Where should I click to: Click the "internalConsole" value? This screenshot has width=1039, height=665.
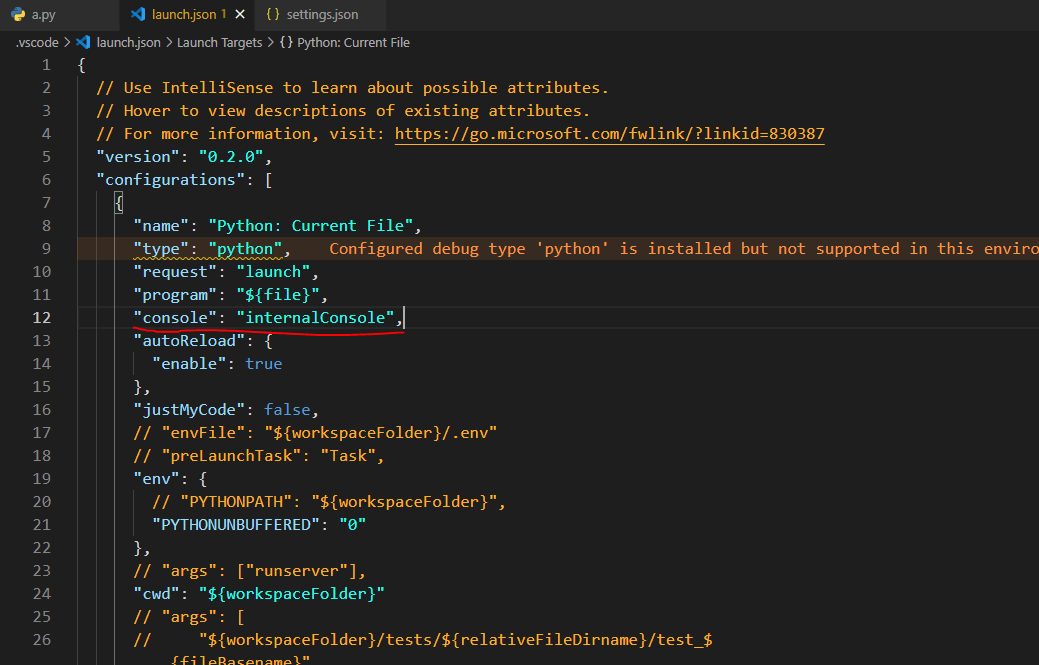tap(315, 317)
